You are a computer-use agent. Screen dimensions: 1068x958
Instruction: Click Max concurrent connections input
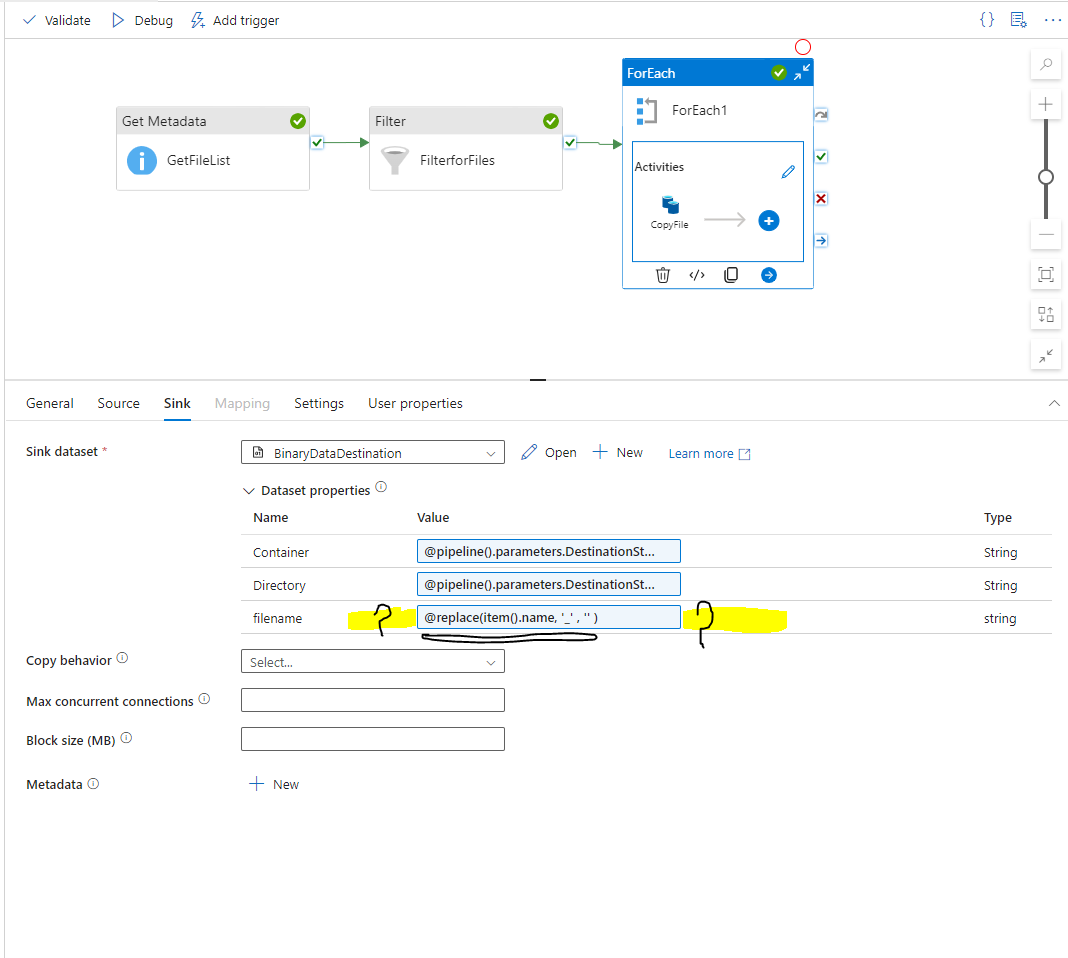pyautogui.click(x=373, y=700)
